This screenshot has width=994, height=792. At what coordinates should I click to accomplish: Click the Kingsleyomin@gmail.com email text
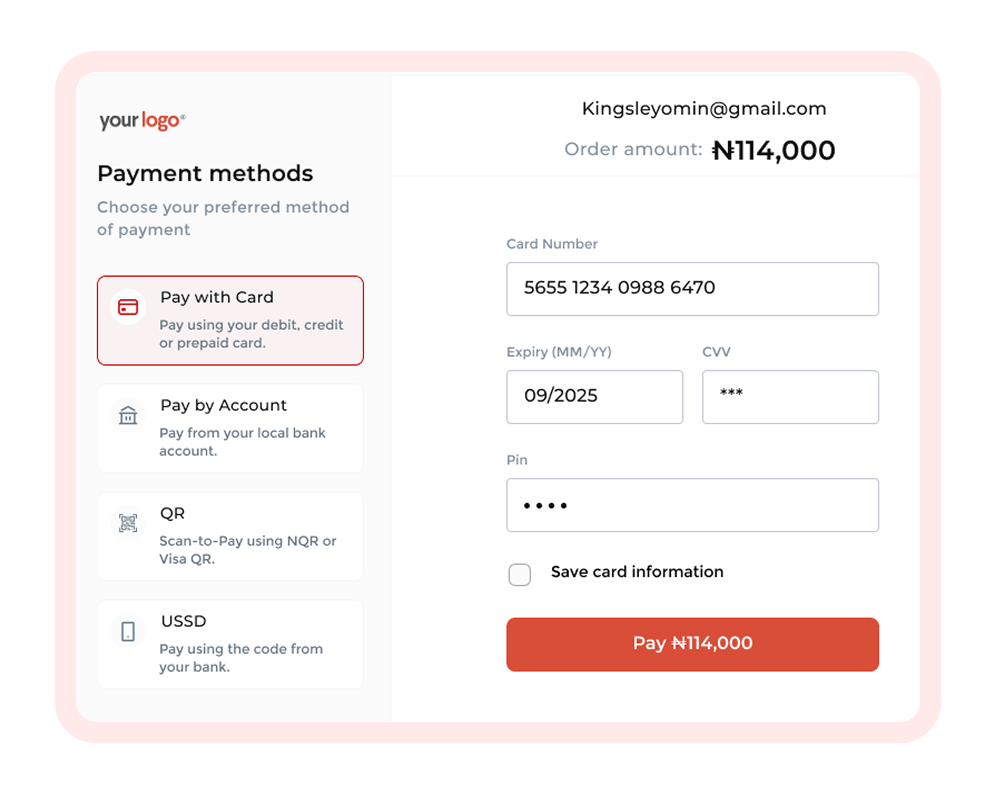[x=704, y=109]
